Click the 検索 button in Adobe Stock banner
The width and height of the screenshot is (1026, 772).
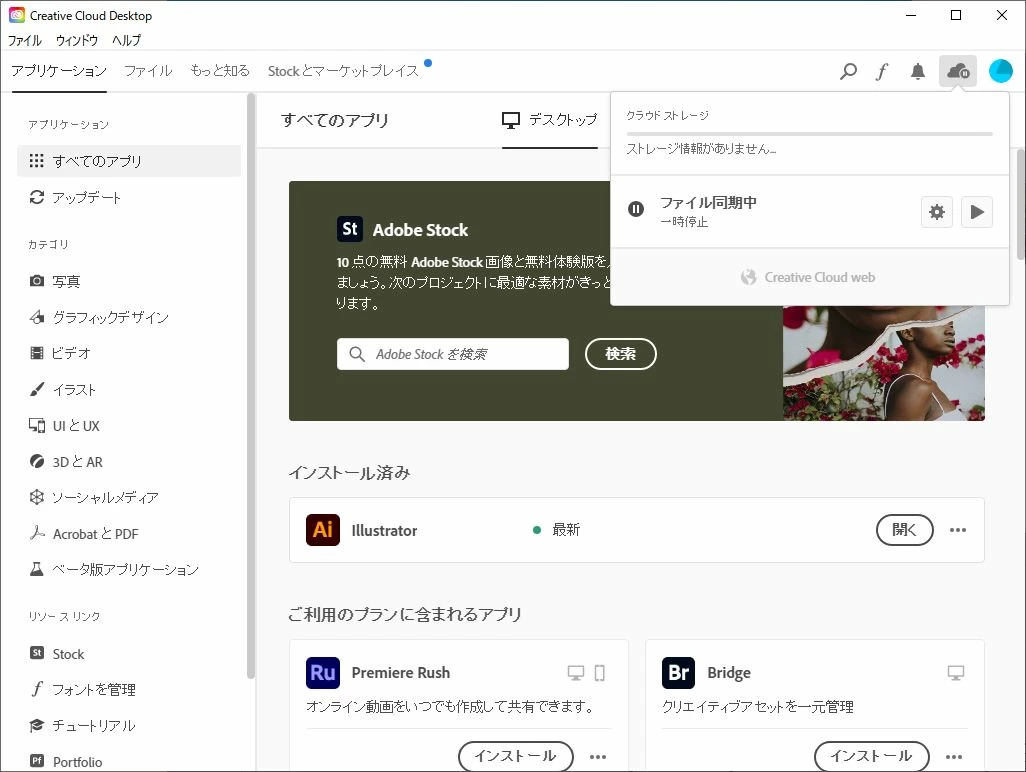click(x=620, y=354)
